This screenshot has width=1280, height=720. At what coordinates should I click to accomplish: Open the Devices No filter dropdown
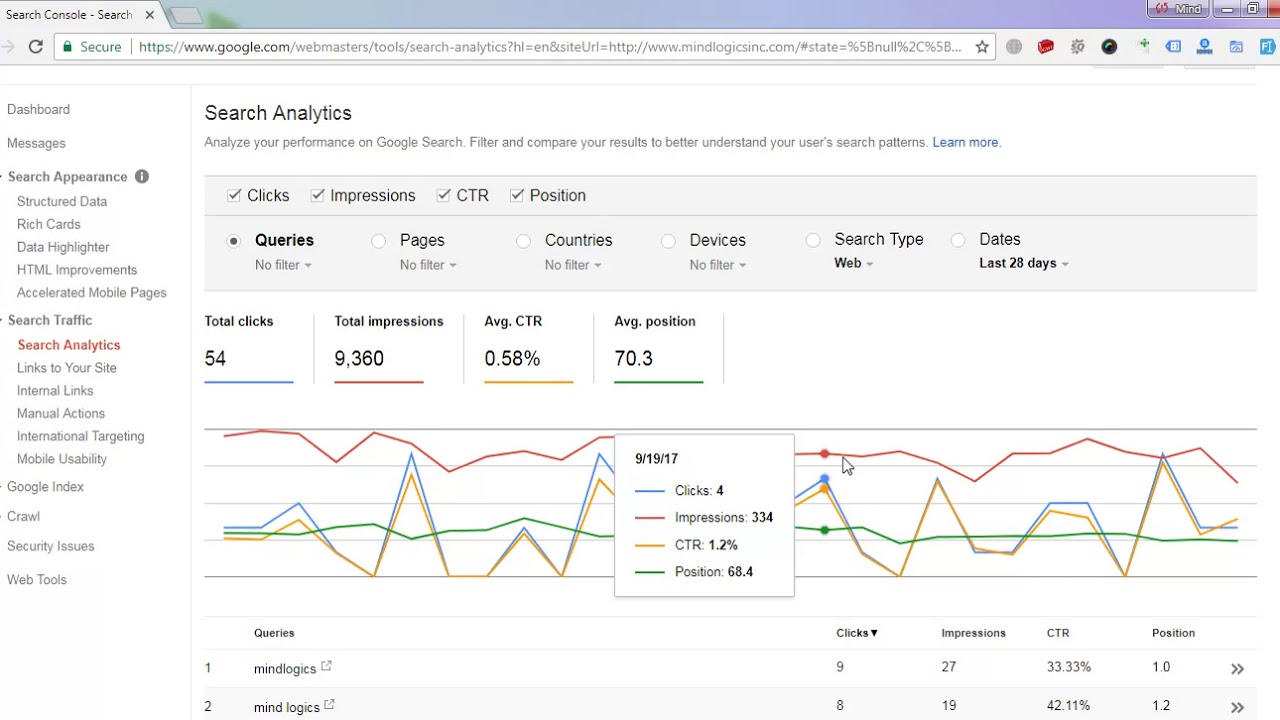718,265
